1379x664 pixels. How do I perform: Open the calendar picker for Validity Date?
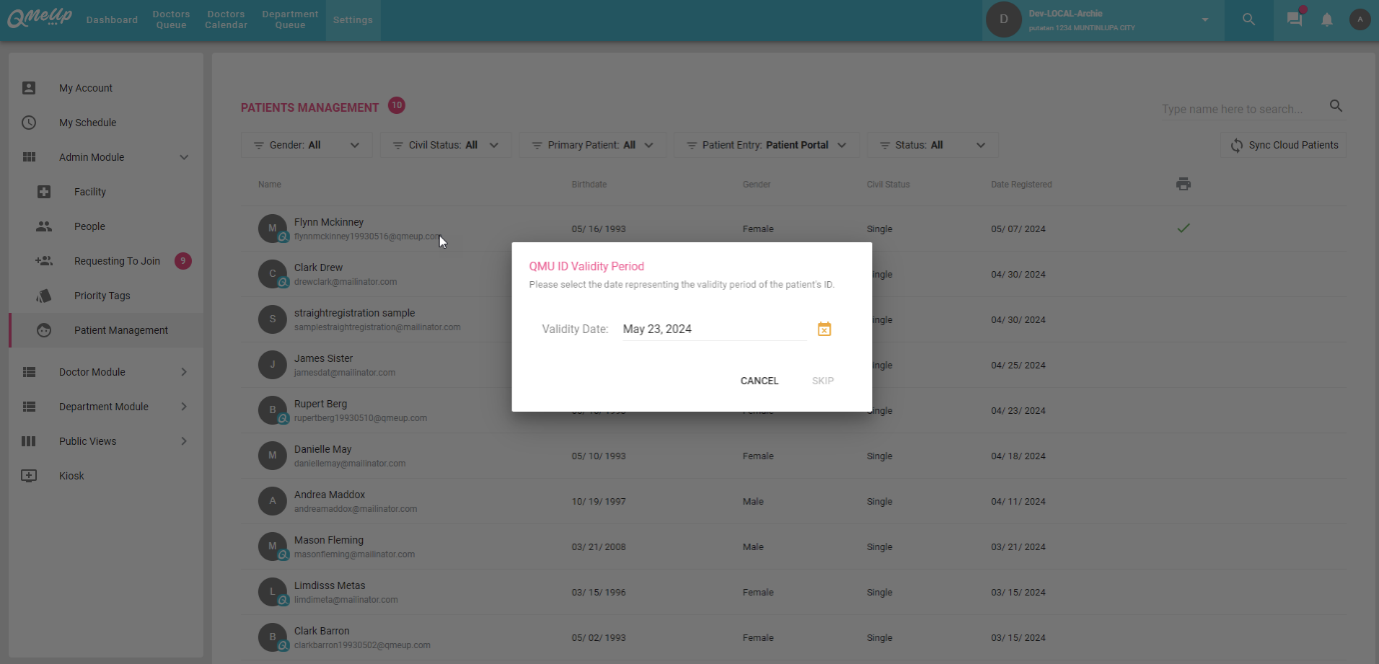[x=824, y=329]
